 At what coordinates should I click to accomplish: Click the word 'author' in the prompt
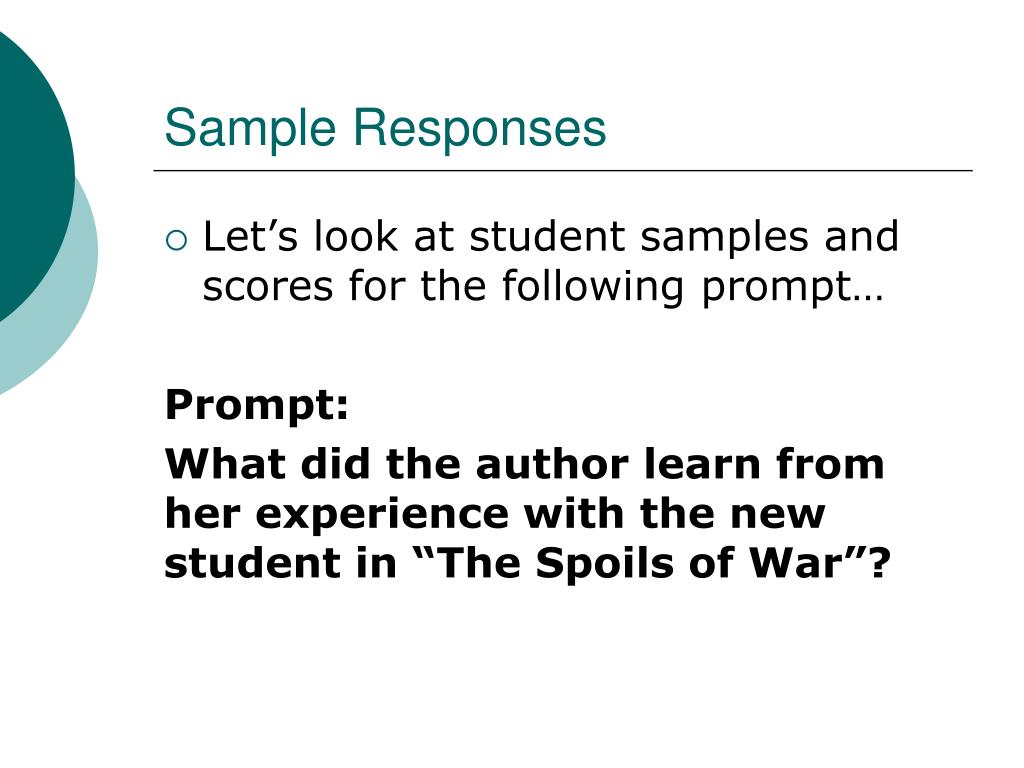[552, 465]
